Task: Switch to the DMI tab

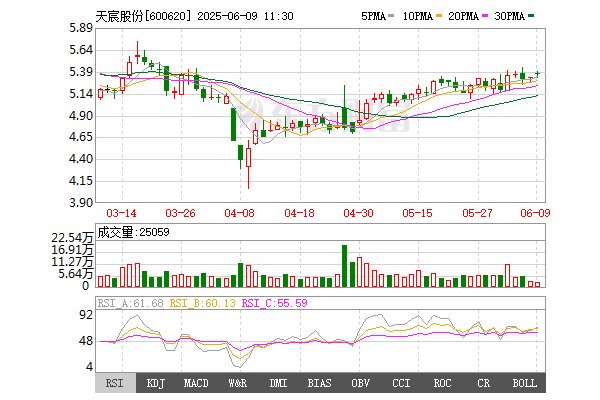Action: coord(279,383)
